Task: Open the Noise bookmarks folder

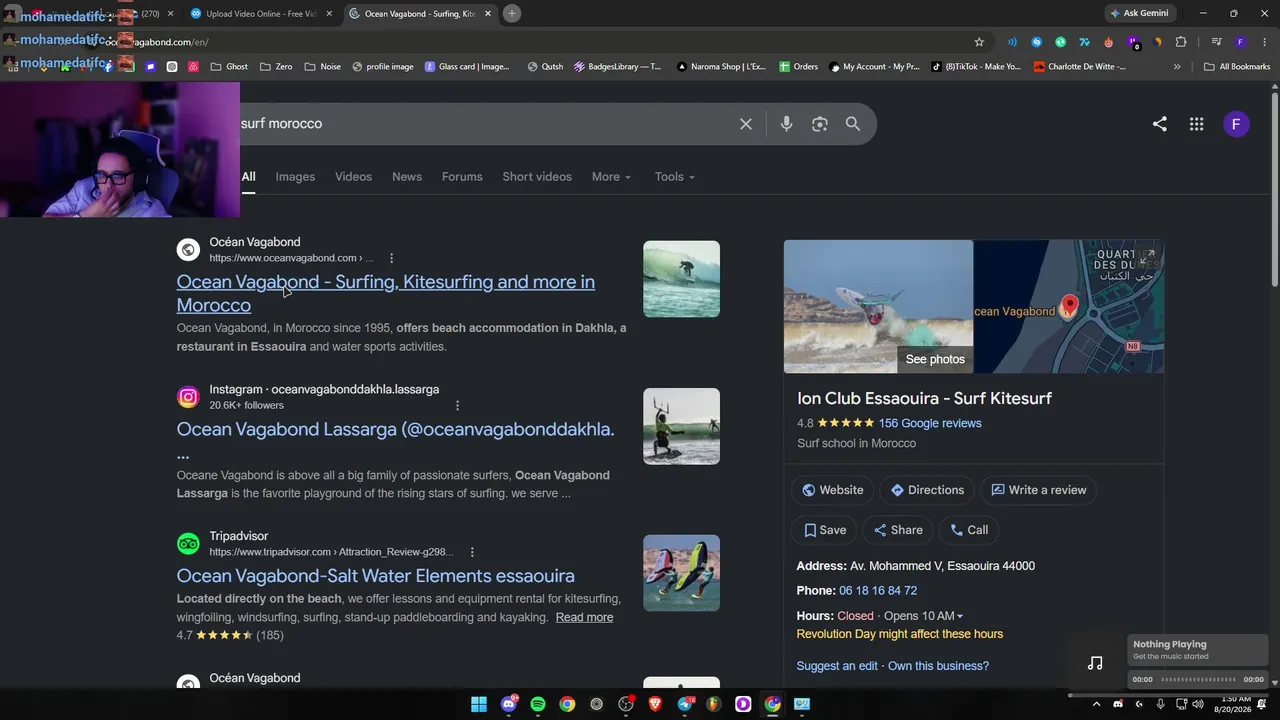Action: click(323, 67)
